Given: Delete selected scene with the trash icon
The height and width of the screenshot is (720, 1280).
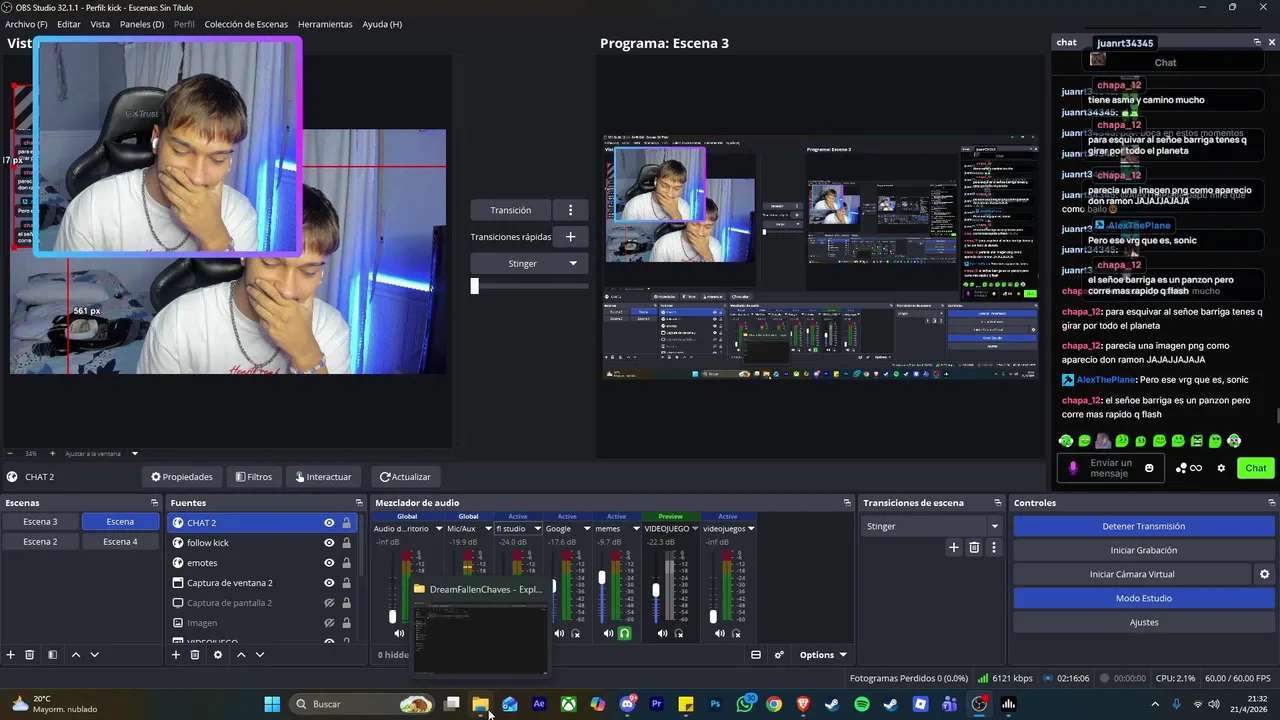Looking at the screenshot, I should [30, 655].
